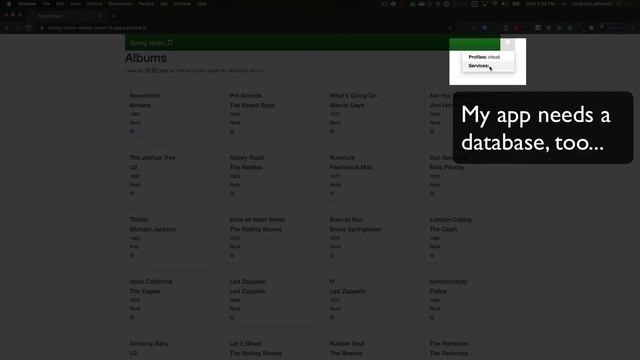Select the Born to Run album title

346,220
